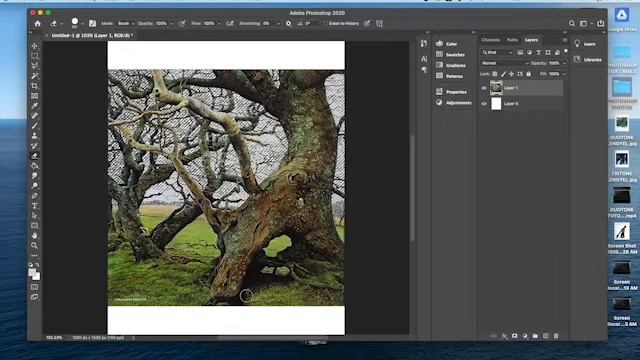Open layer Kind filter dropdown
The image size is (640, 360).
(x=497, y=52)
